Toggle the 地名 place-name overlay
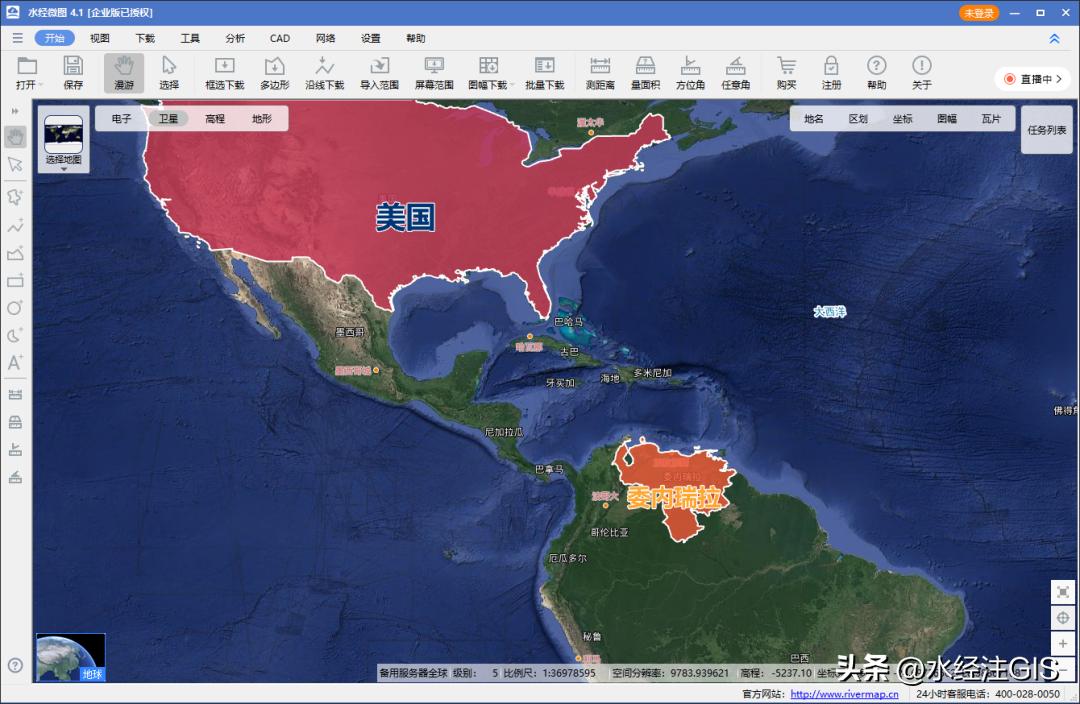The width and height of the screenshot is (1080, 704). pyautogui.click(x=813, y=118)
